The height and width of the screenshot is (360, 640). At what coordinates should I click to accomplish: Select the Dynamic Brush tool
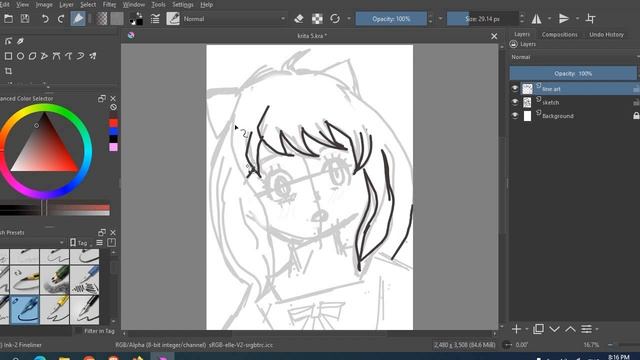tap(80, 56)
